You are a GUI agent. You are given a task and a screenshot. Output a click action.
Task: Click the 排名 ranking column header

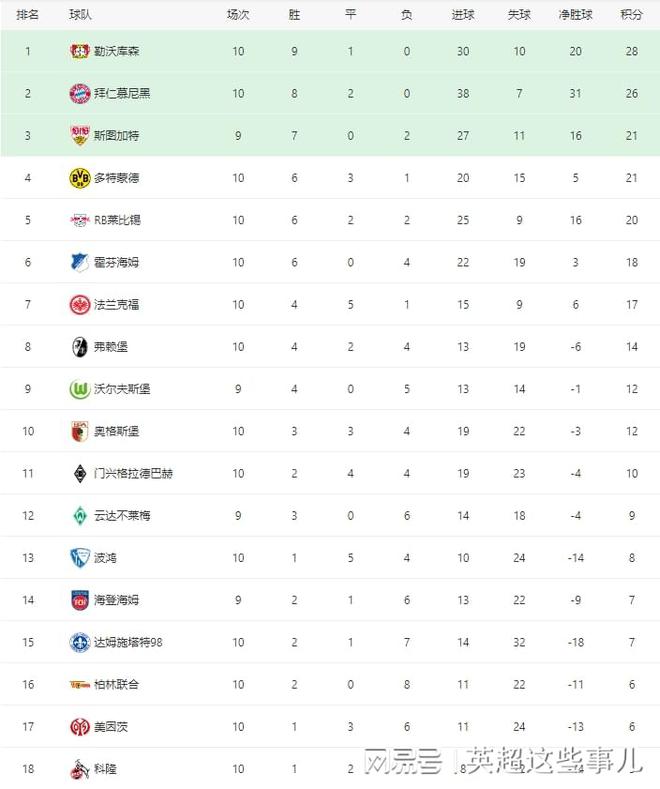point(28,15)
